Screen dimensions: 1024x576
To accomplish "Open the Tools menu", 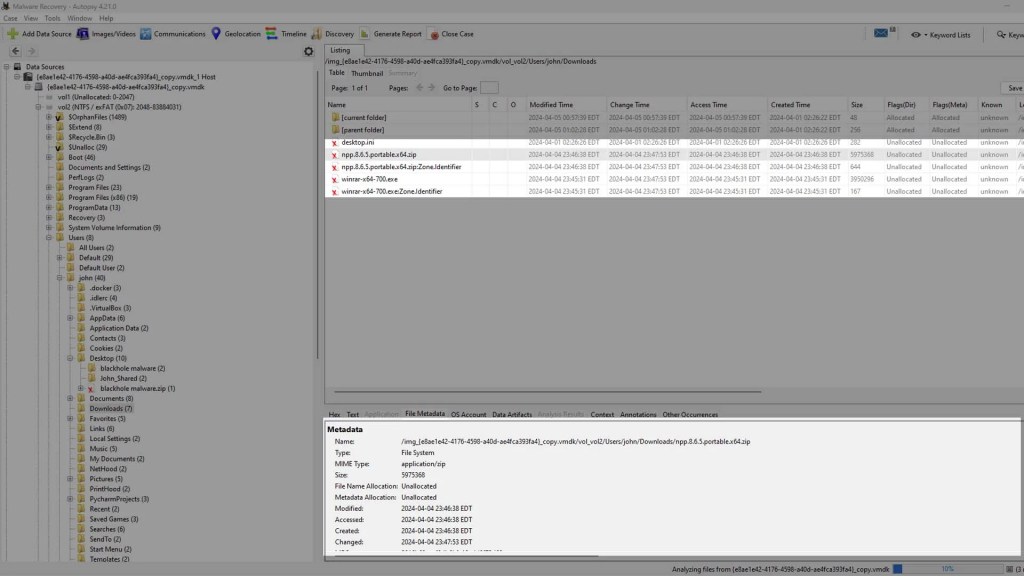I will coord(52,18).
